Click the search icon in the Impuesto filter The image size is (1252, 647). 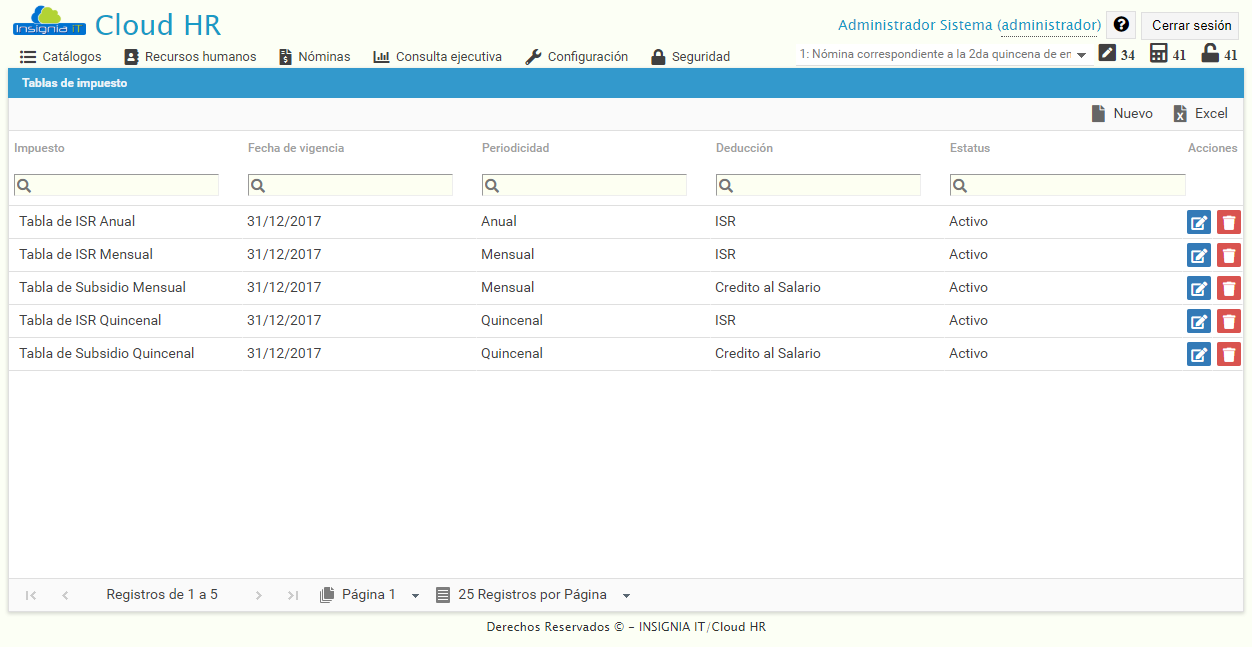tap(23, 184)
